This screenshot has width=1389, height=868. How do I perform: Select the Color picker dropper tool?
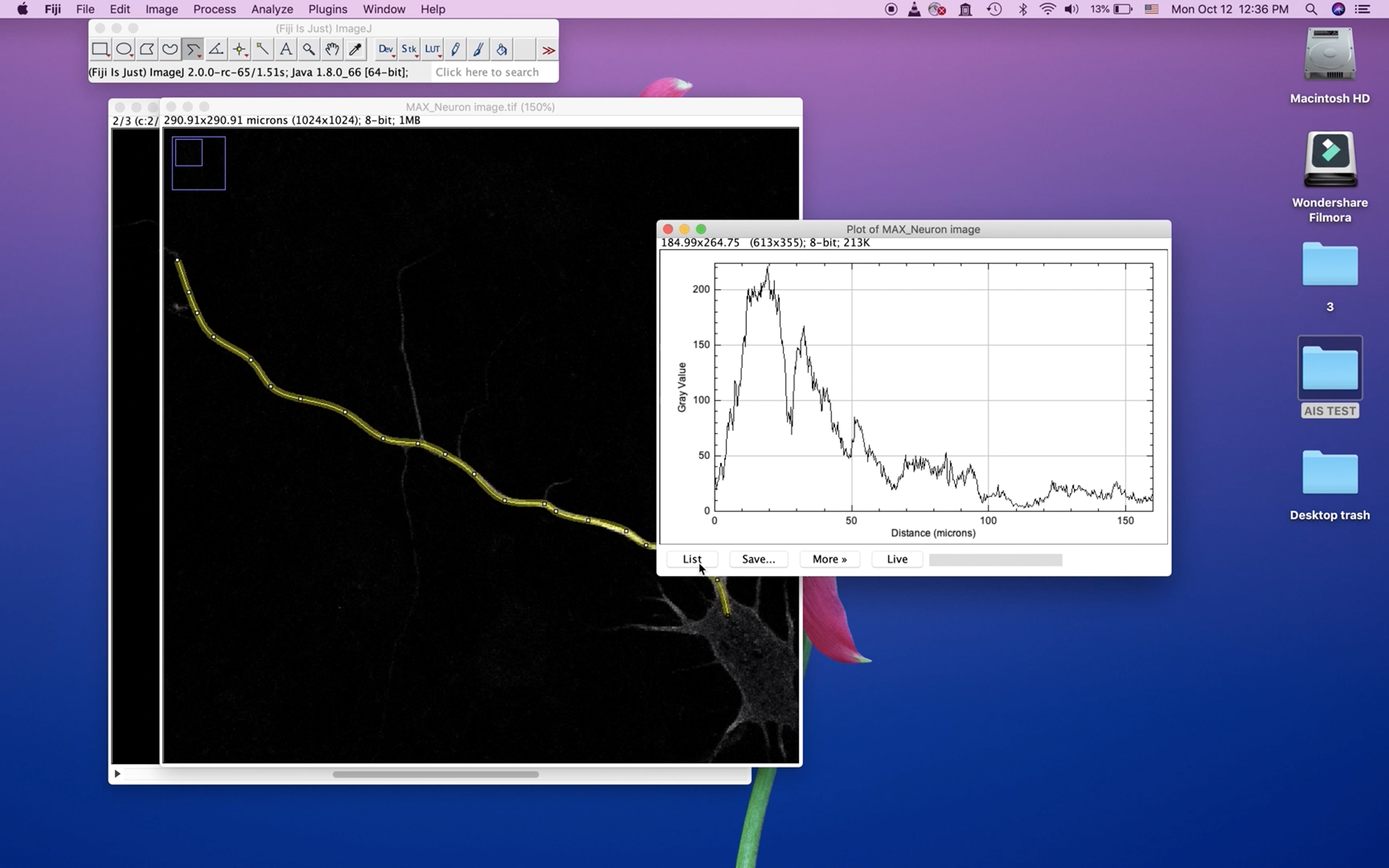(355, 49)
